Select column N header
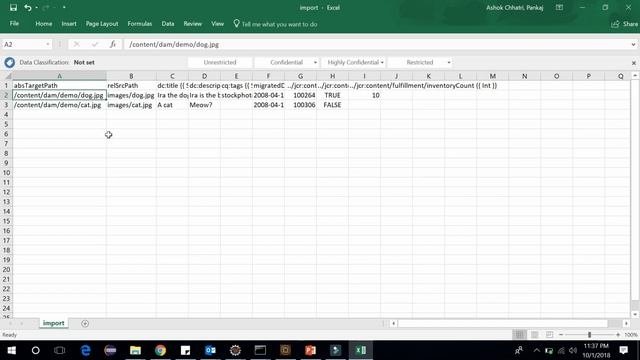The width and height of the screenshot is (640, 360). pyautogui.click(x=524, y=76)
